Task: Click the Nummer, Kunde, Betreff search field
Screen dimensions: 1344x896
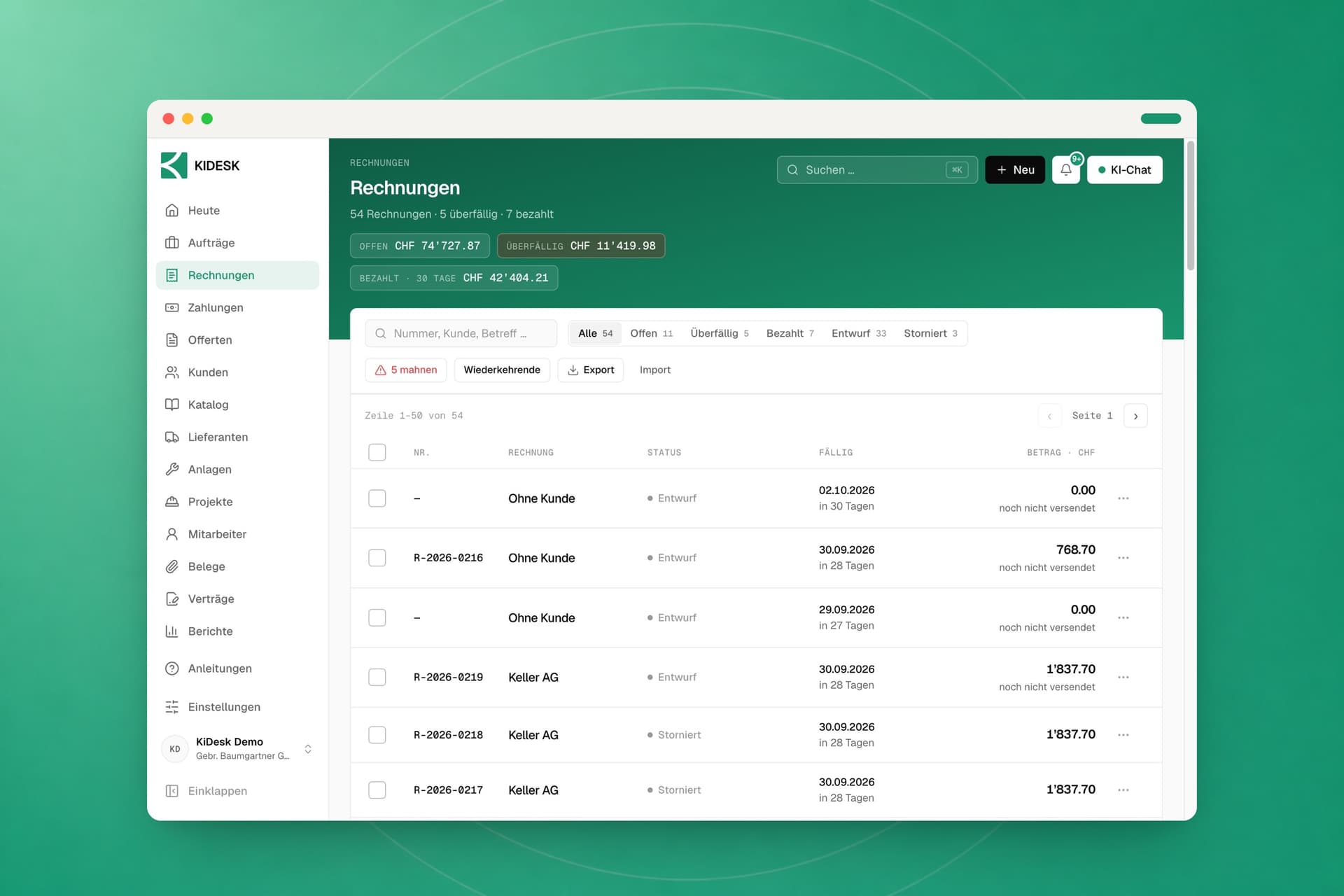Action: click(x=461, y=333)
